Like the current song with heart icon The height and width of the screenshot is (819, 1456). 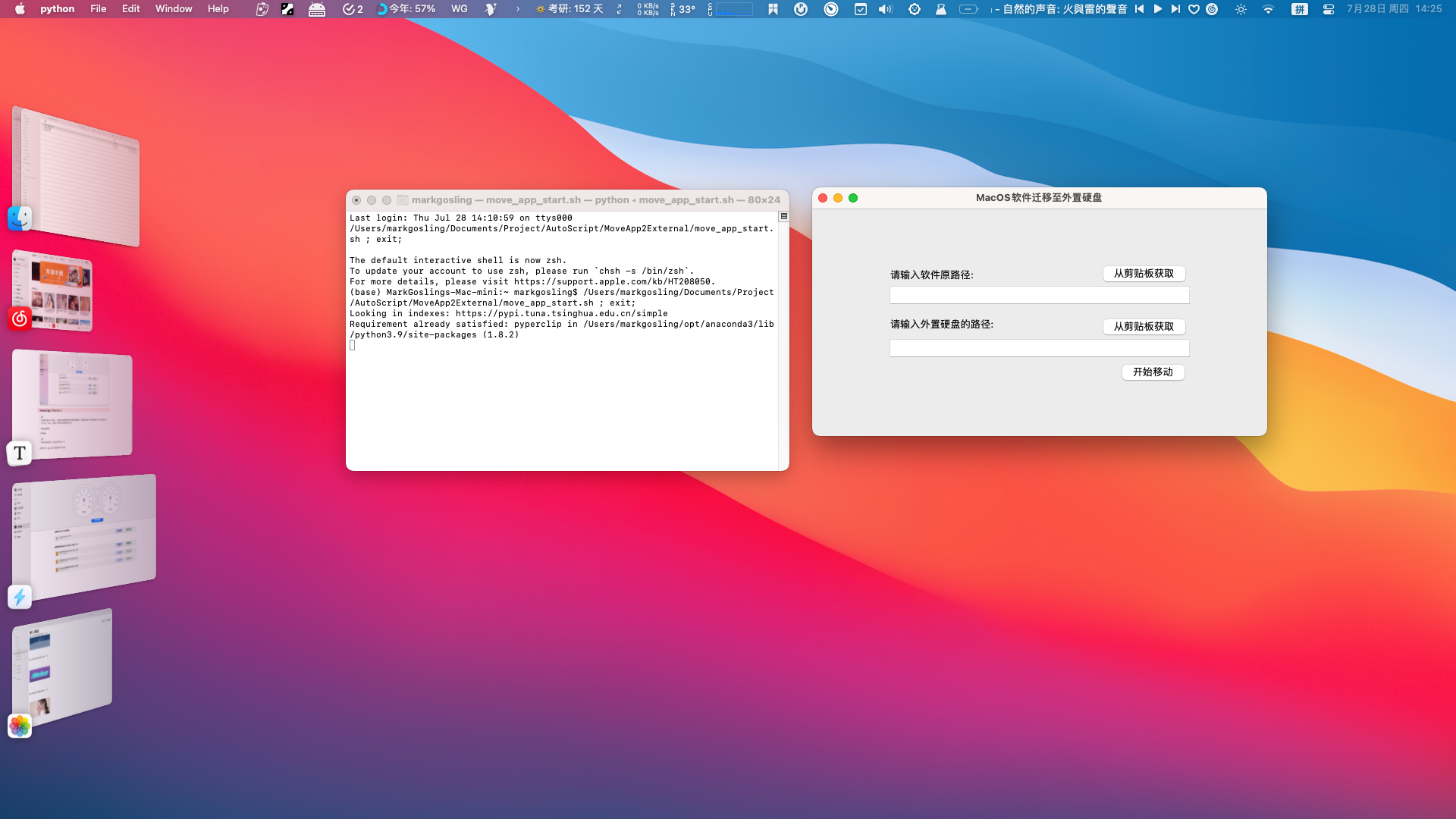coord(1194,9)
